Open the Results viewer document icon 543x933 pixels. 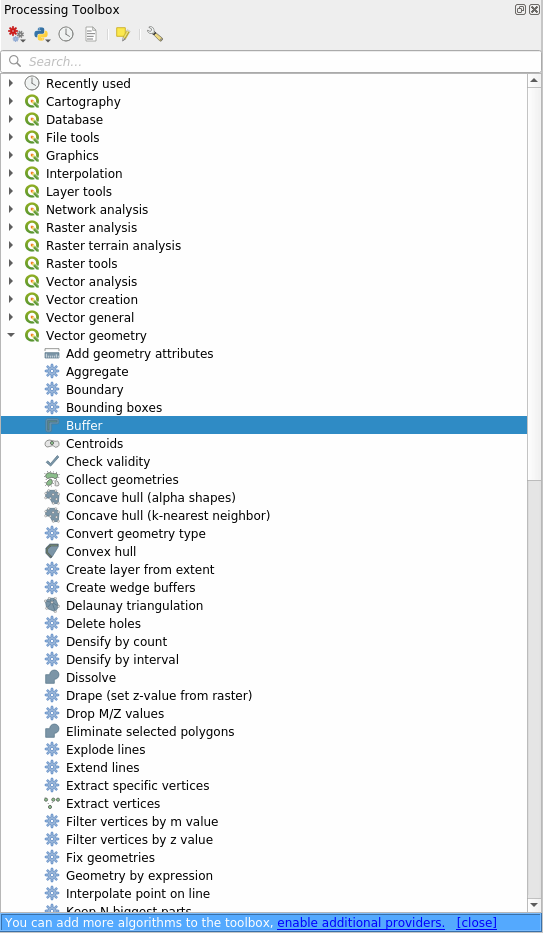click(90, 35)
